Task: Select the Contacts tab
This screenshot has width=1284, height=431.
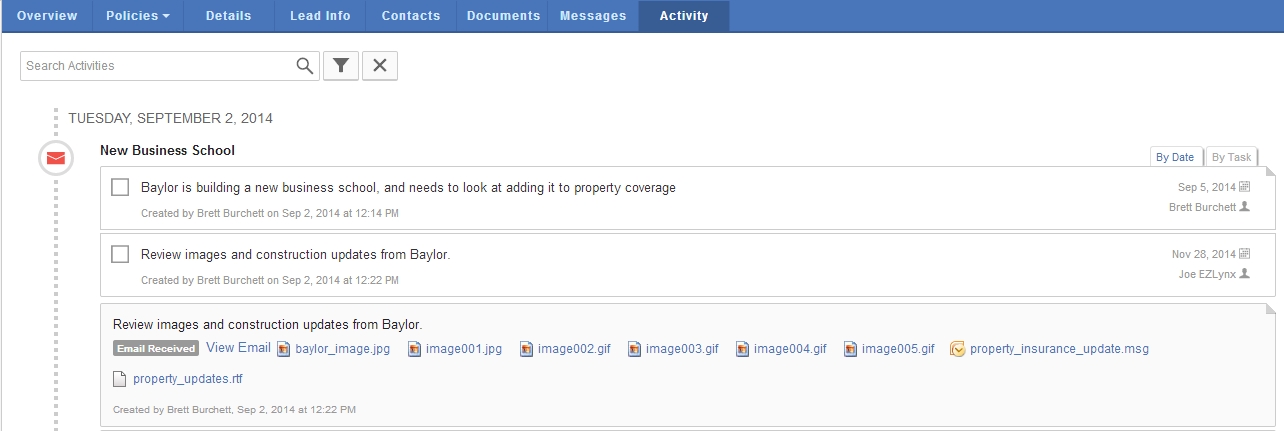Action: [411, 16]
